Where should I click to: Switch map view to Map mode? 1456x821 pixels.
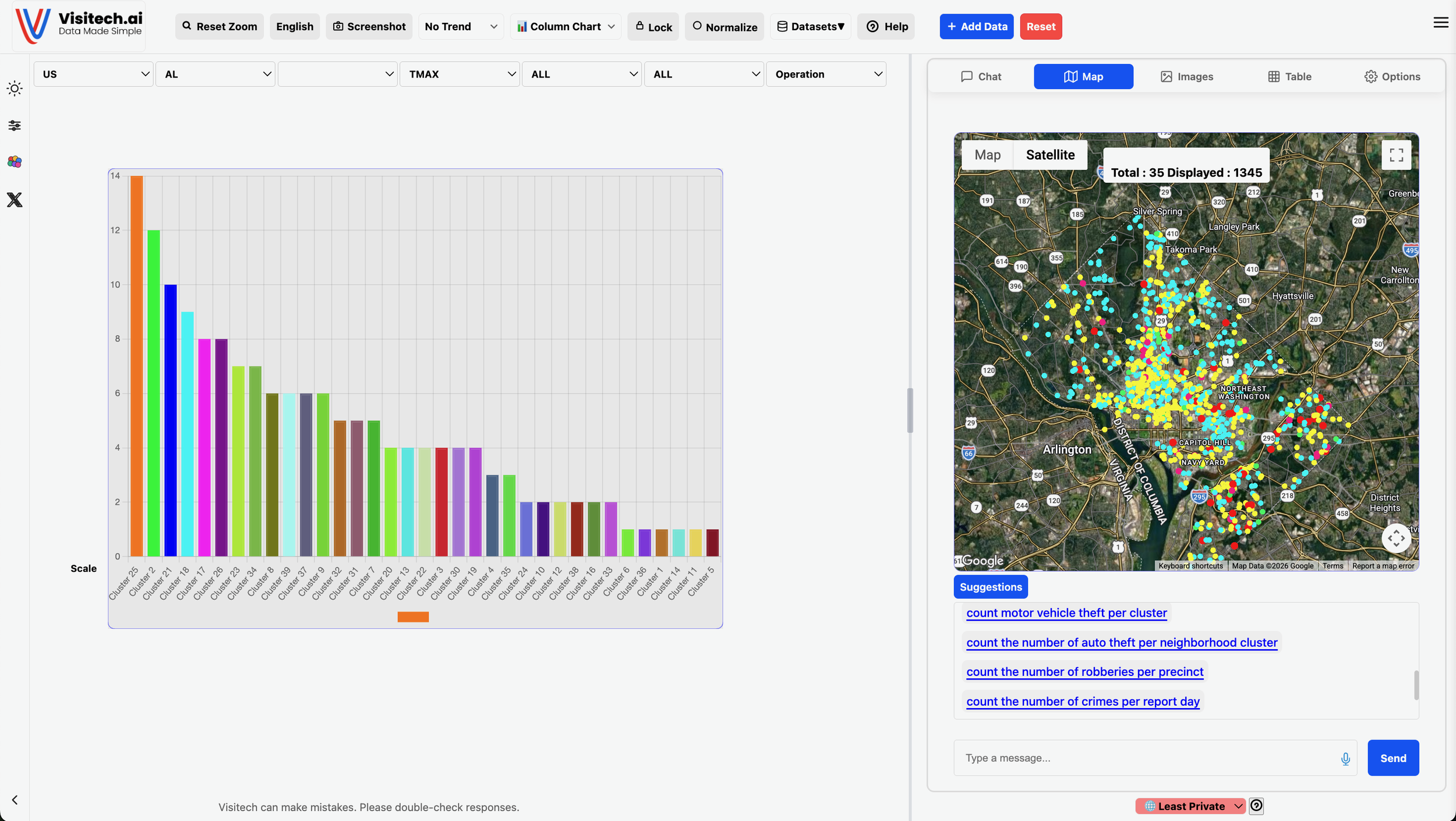[x=987, y=155]
